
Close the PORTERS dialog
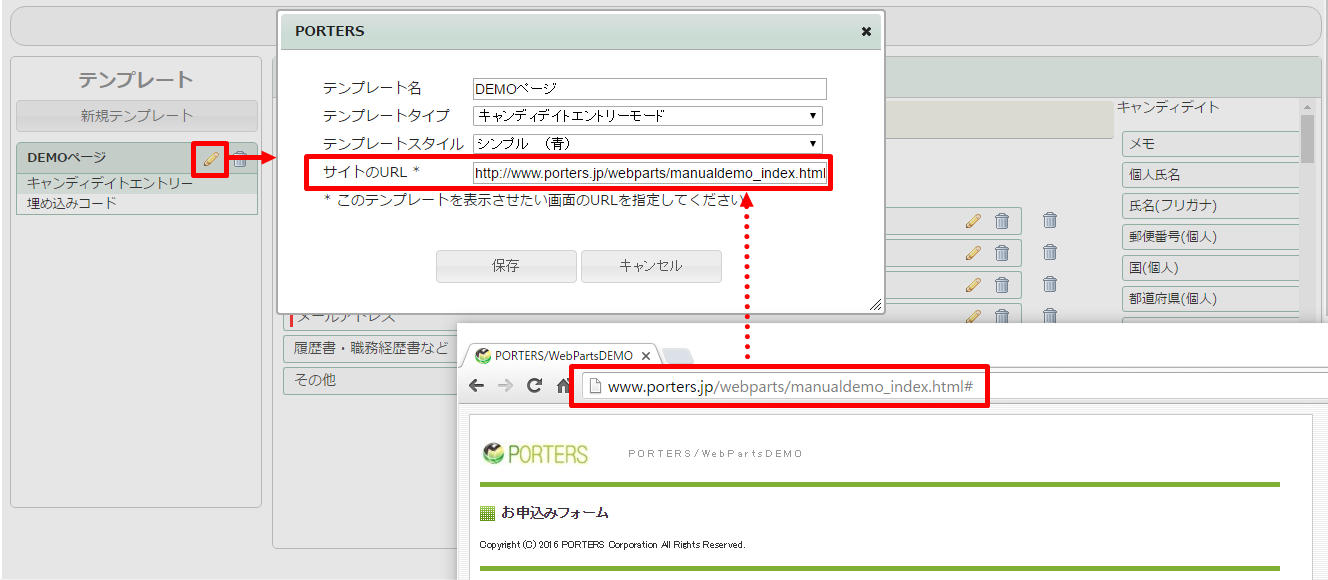coord(866,31)
